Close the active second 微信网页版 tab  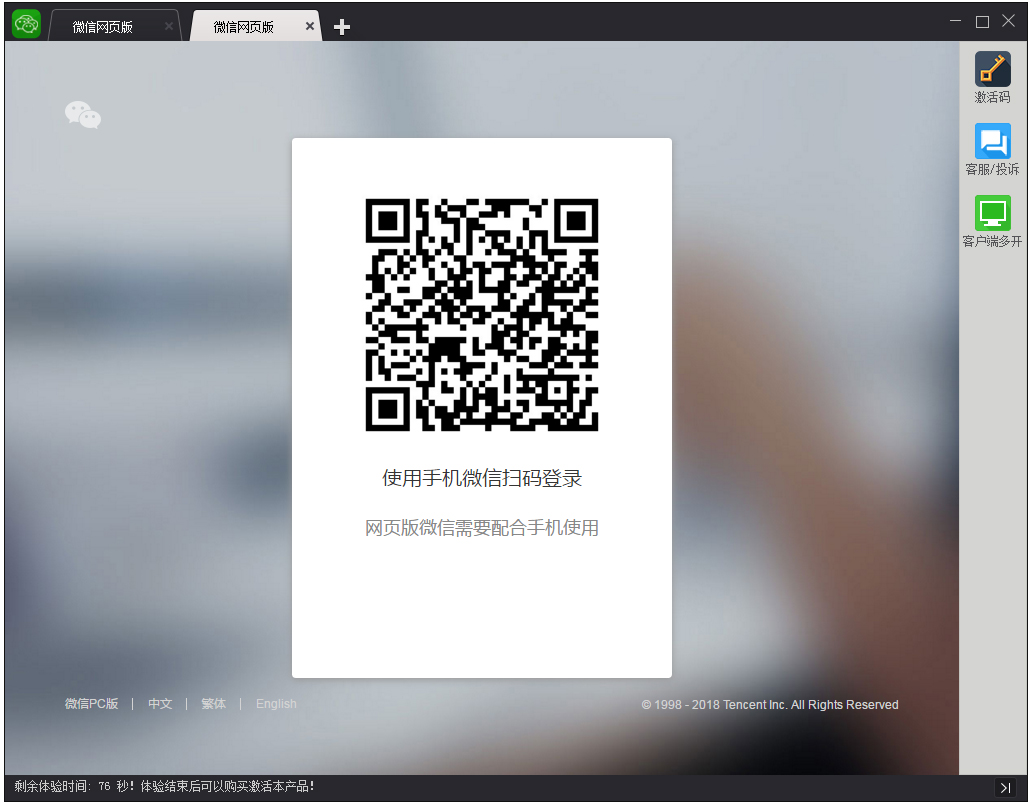[x=309, y=27]
